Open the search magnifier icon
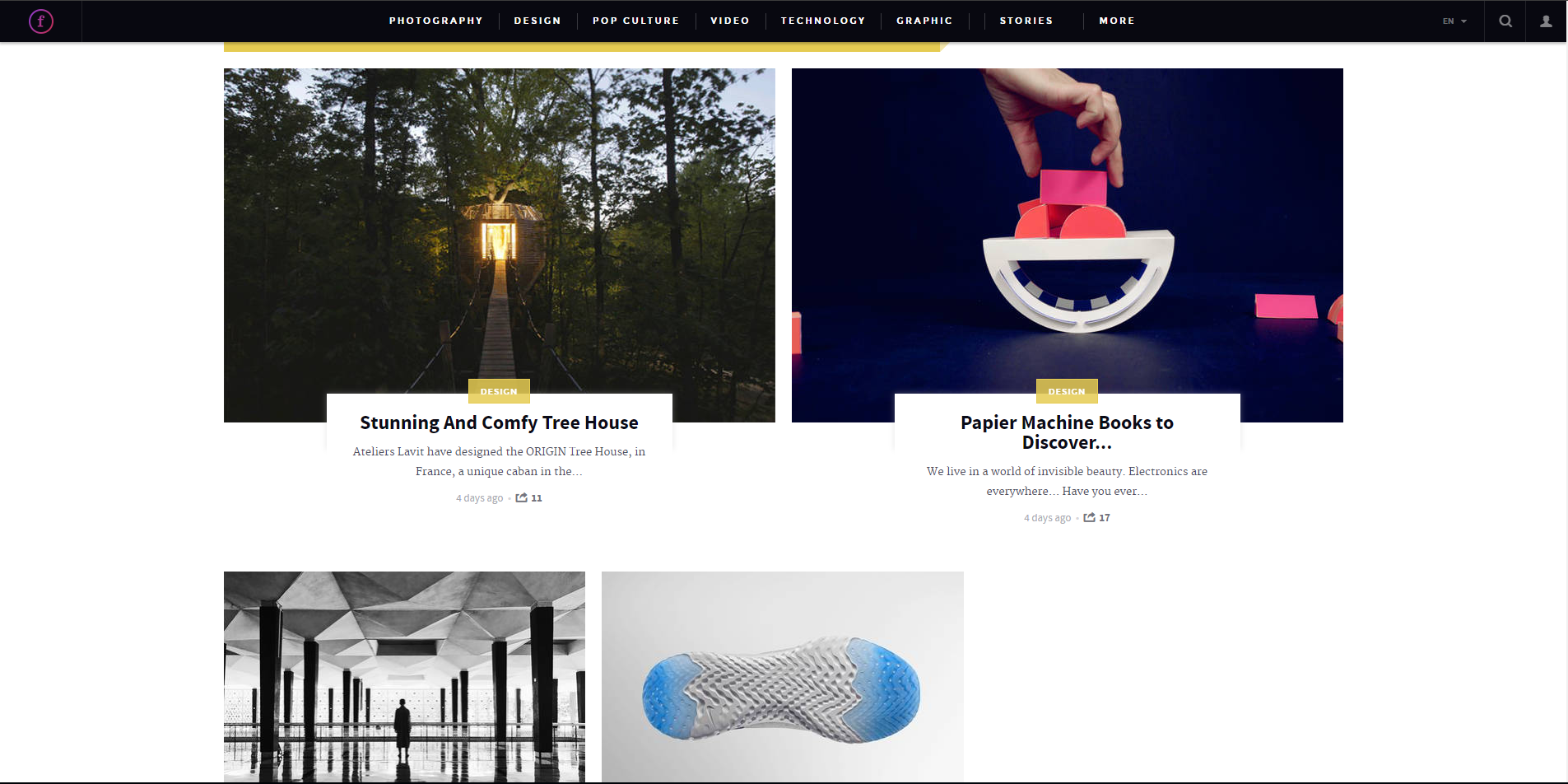Image resolution: width=1568 pixels, height=784 pixels. 1505,21
